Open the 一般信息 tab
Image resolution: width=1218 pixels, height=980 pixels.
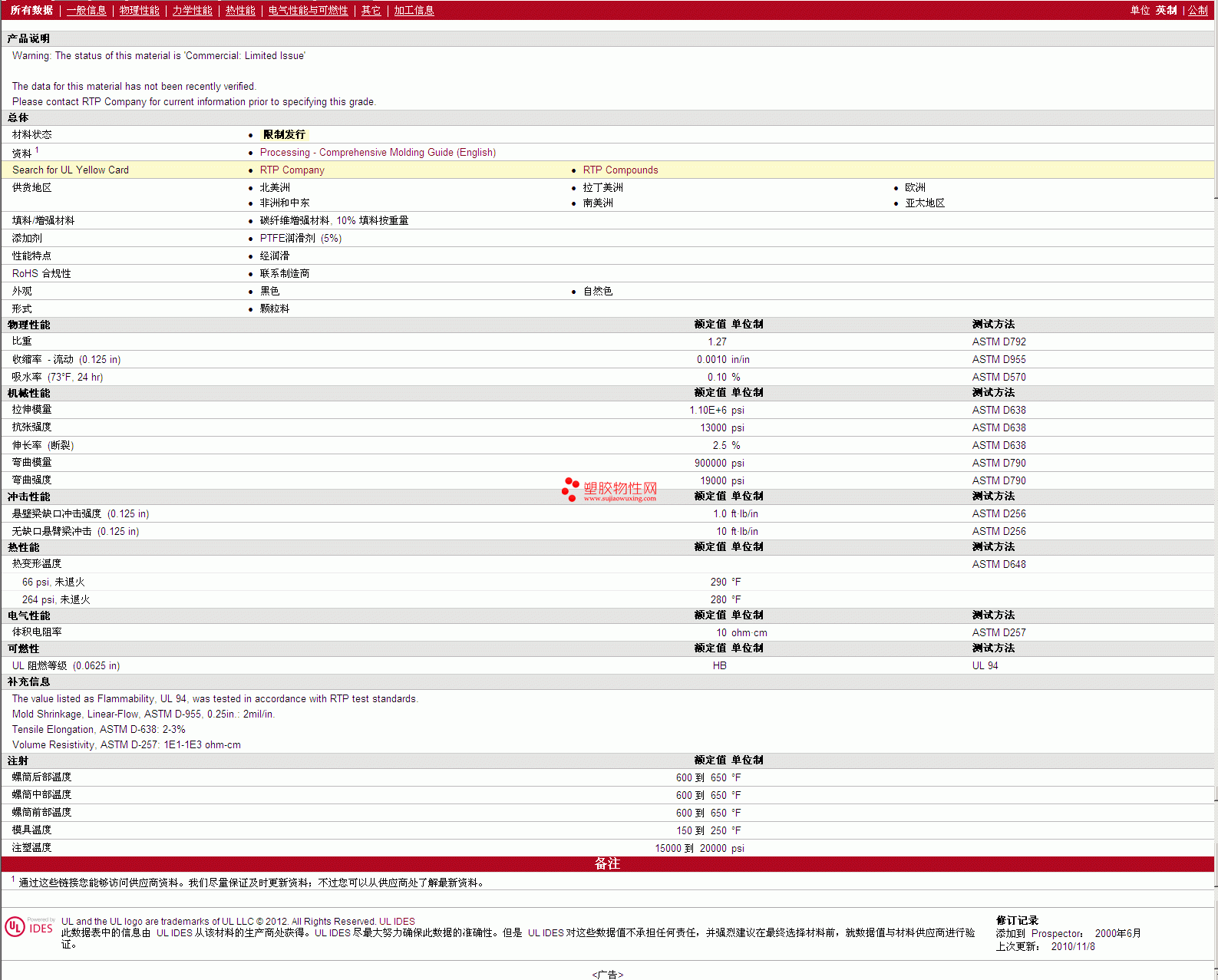86,11
